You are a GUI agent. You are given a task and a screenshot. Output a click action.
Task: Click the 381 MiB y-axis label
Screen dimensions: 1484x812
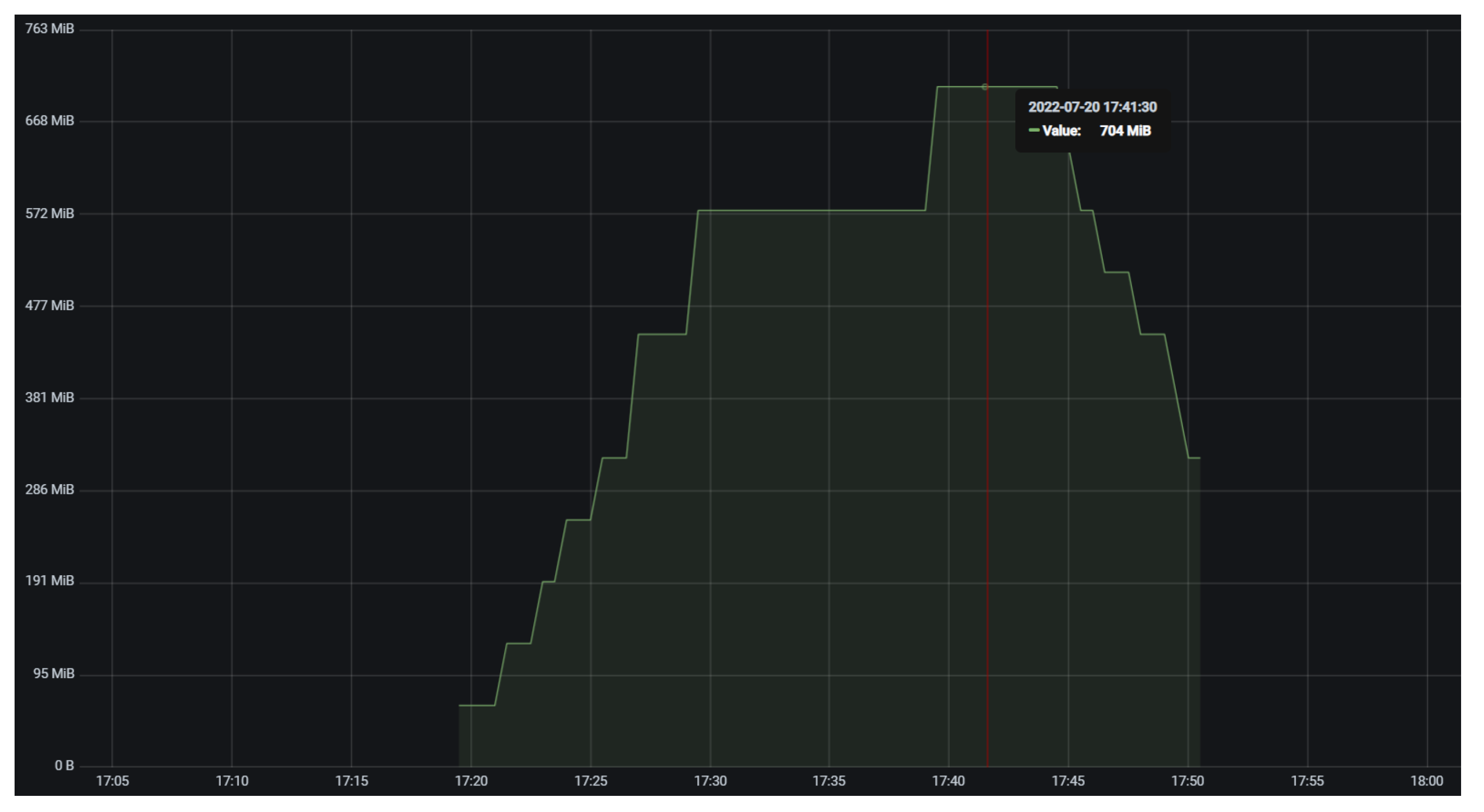(x=49, y=397)
